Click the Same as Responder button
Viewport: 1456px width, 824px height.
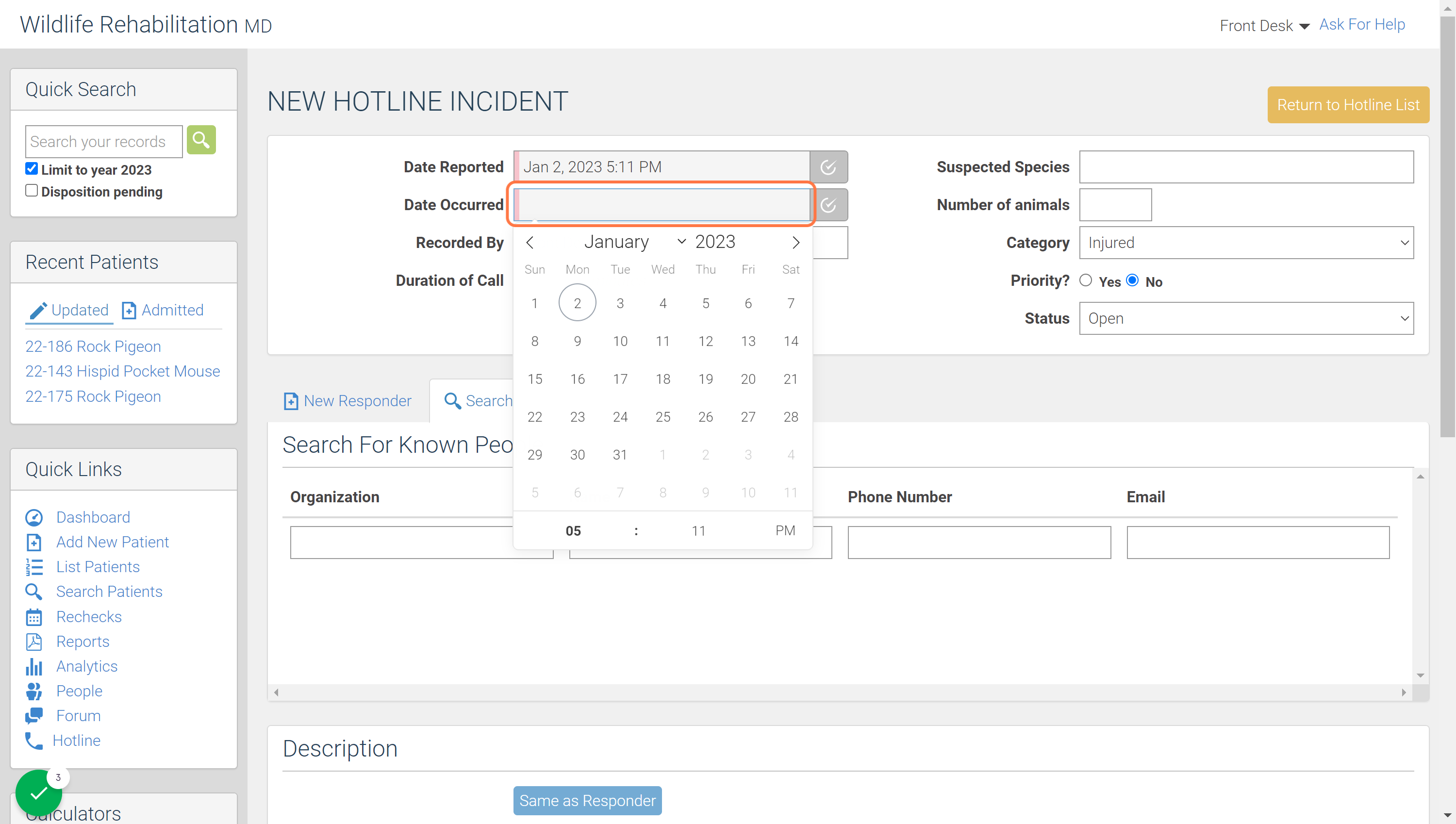click(x=587, y=800)
